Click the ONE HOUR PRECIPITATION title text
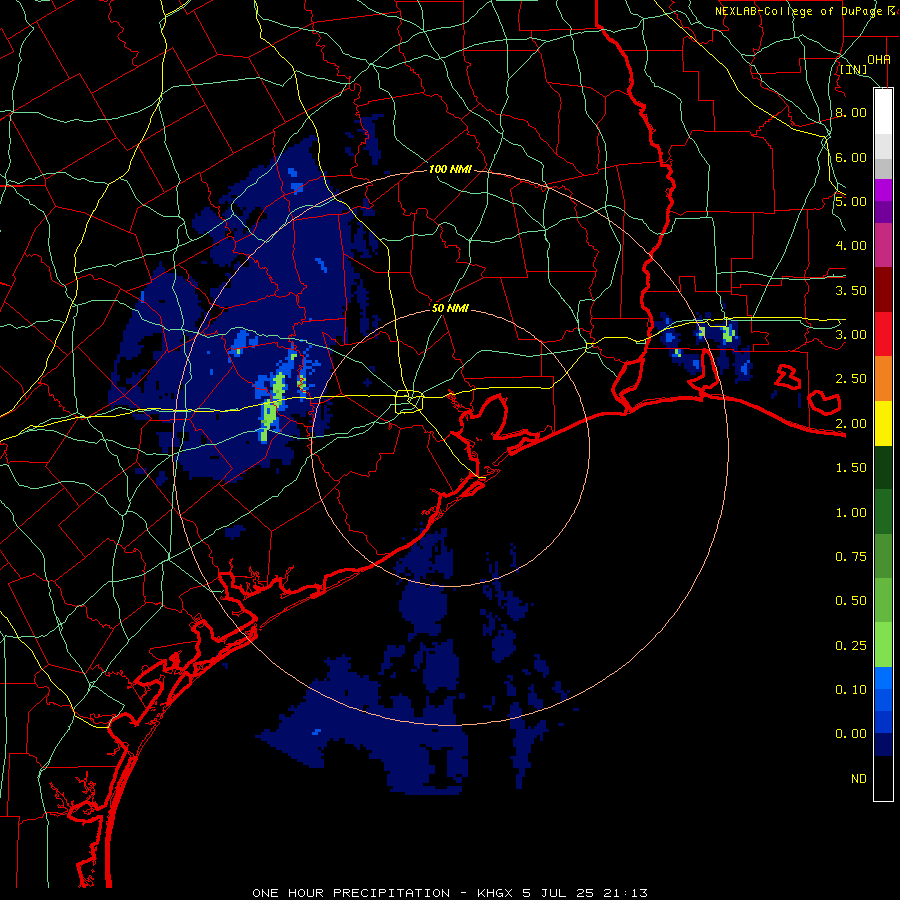900x900 pixels. [x=351, y=893]
